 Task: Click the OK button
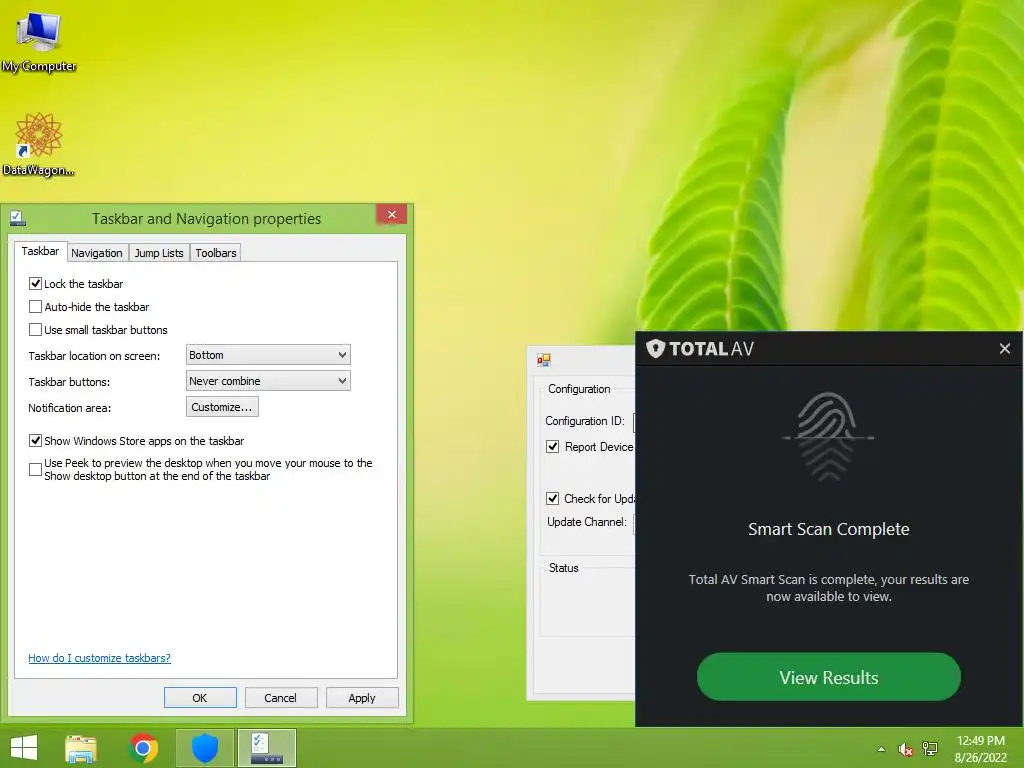coord(200,697)
